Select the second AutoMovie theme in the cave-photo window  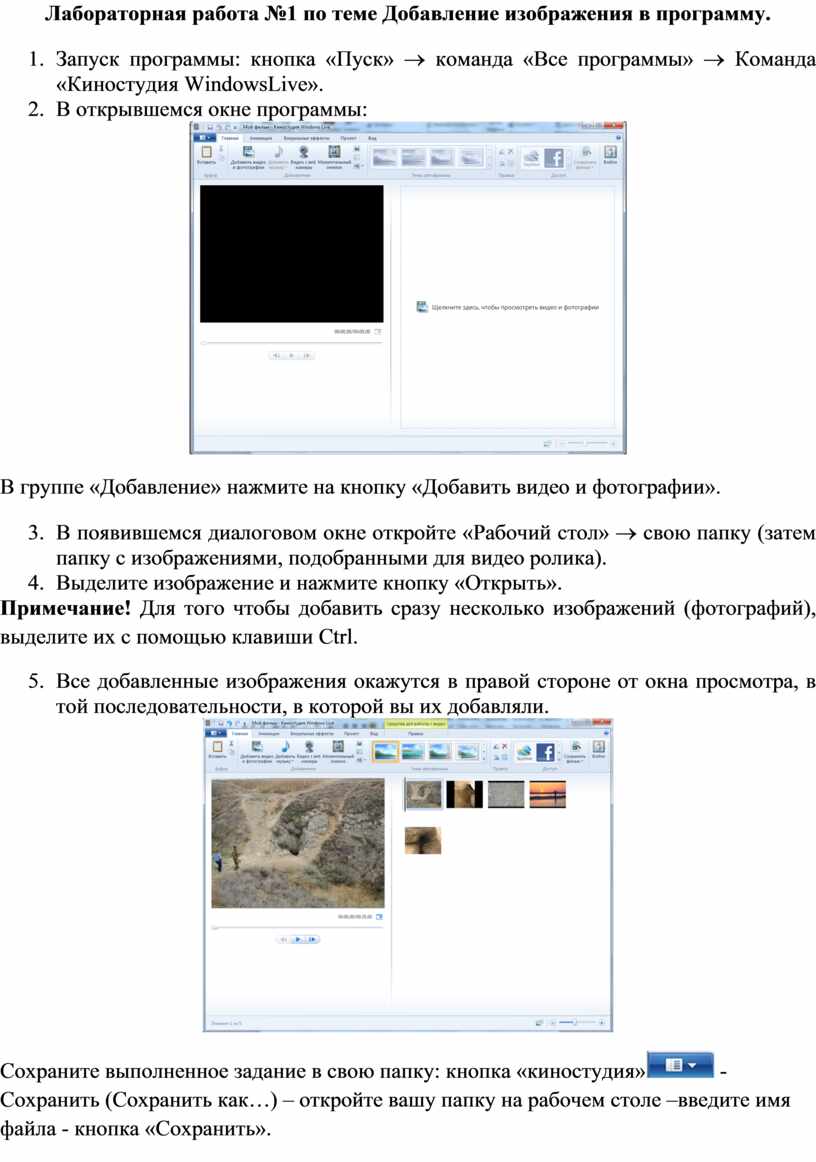point(413,751)
